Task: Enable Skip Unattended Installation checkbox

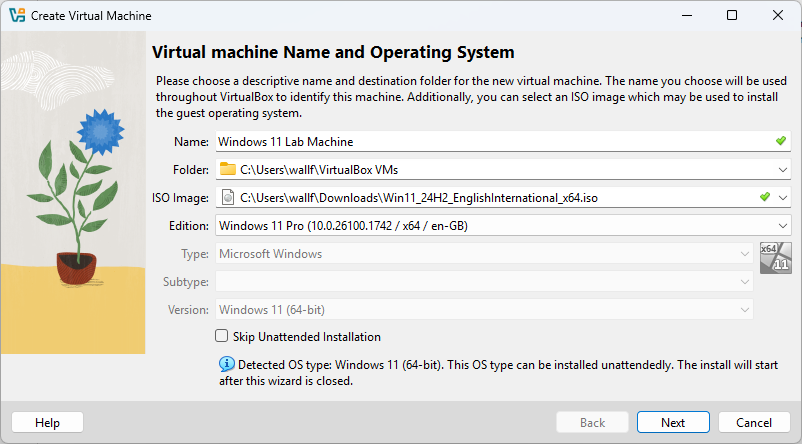Action: 221,336
